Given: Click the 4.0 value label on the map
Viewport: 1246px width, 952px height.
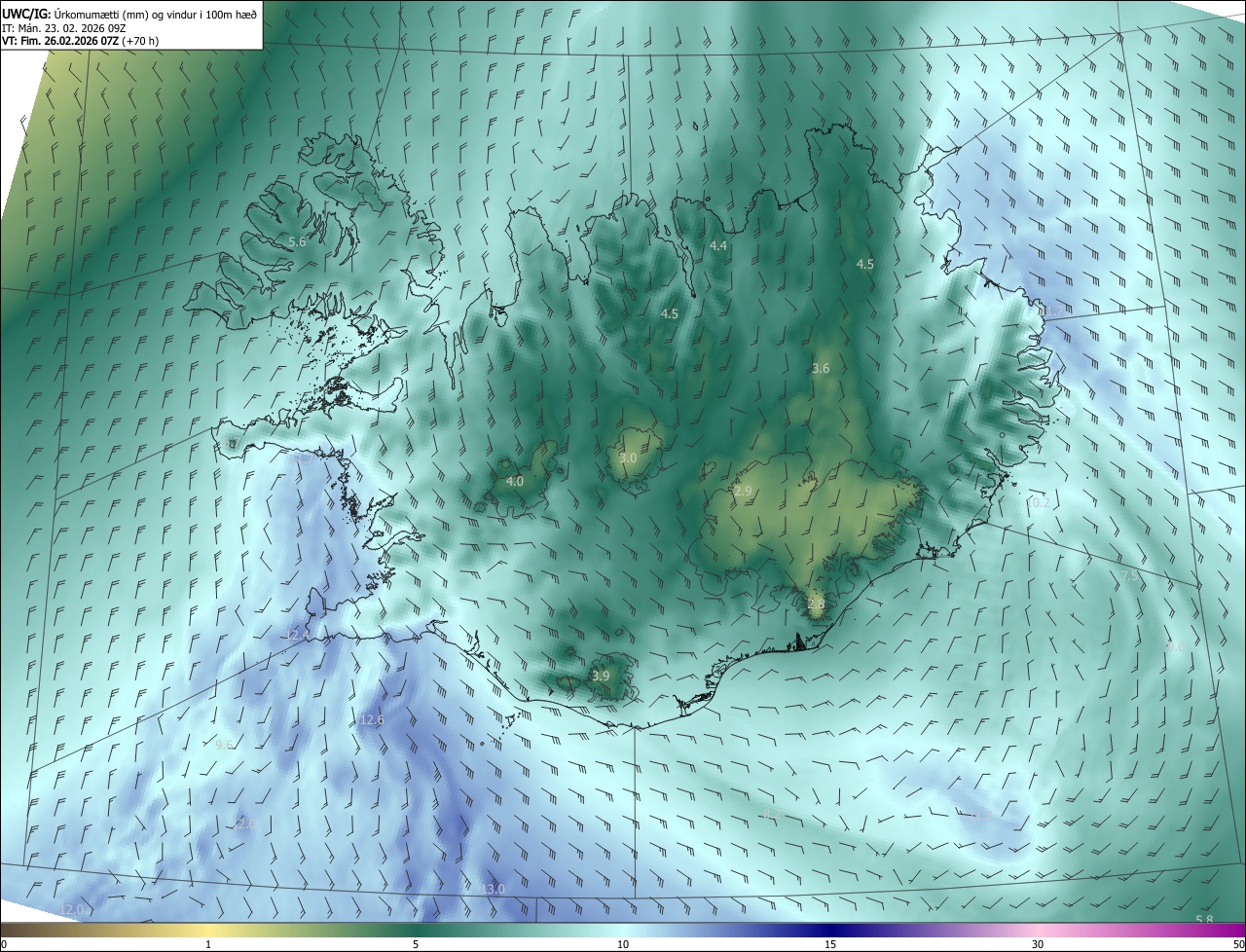Looking at the screenshot, I should [515, 481].
